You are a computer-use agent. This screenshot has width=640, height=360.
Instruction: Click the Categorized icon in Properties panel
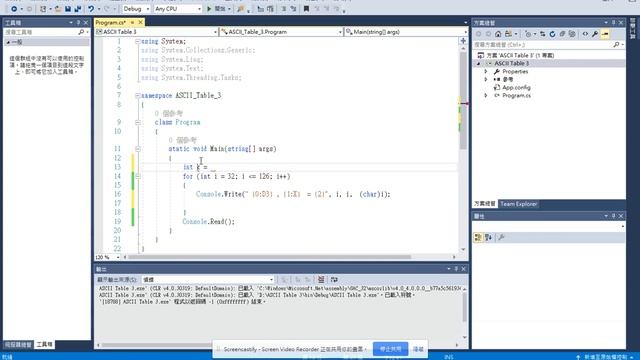pyautogui.click(x=478, y=237)
